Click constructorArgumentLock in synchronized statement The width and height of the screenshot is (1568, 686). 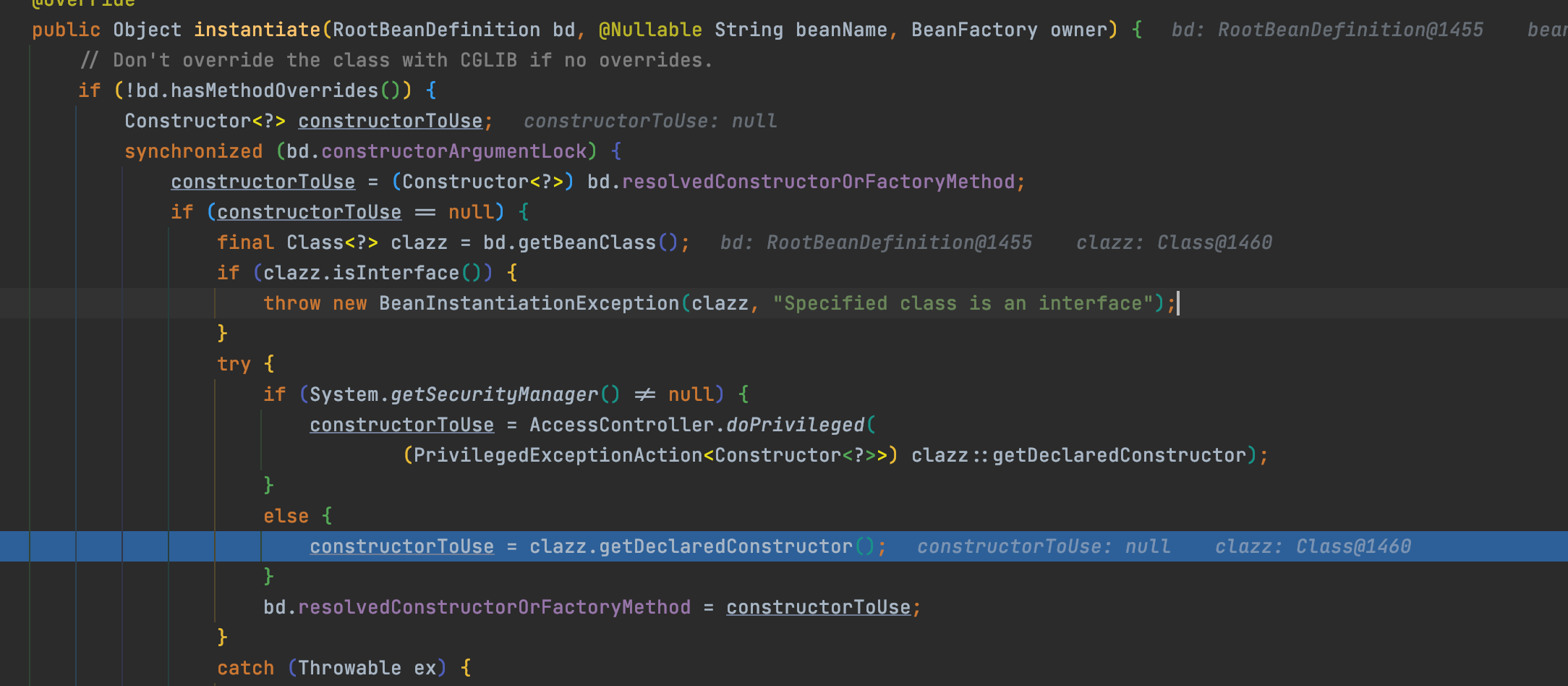[x=454, y=151]
